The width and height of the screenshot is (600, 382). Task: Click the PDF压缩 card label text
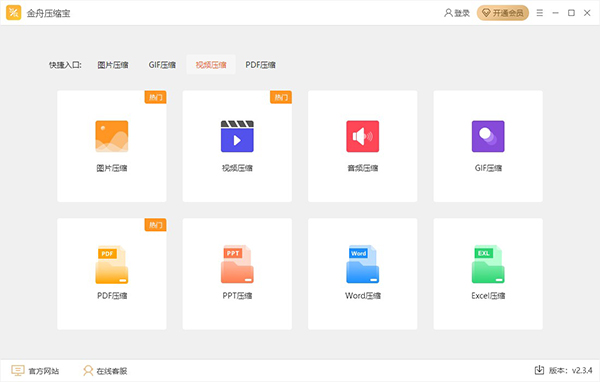pos(112,295)
